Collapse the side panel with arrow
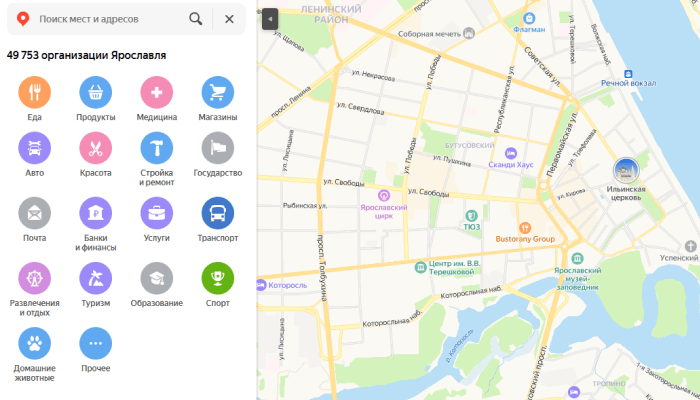 [268, 19]
